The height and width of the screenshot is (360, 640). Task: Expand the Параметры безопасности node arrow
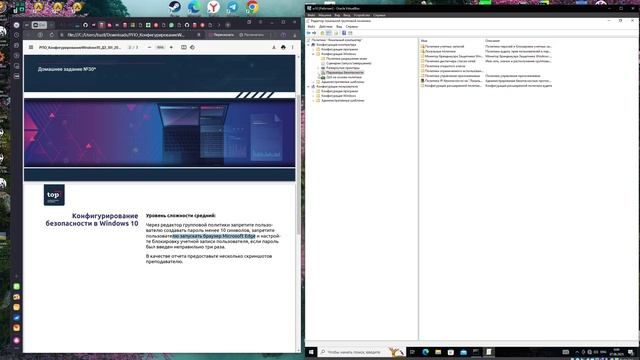pos(318,72)
